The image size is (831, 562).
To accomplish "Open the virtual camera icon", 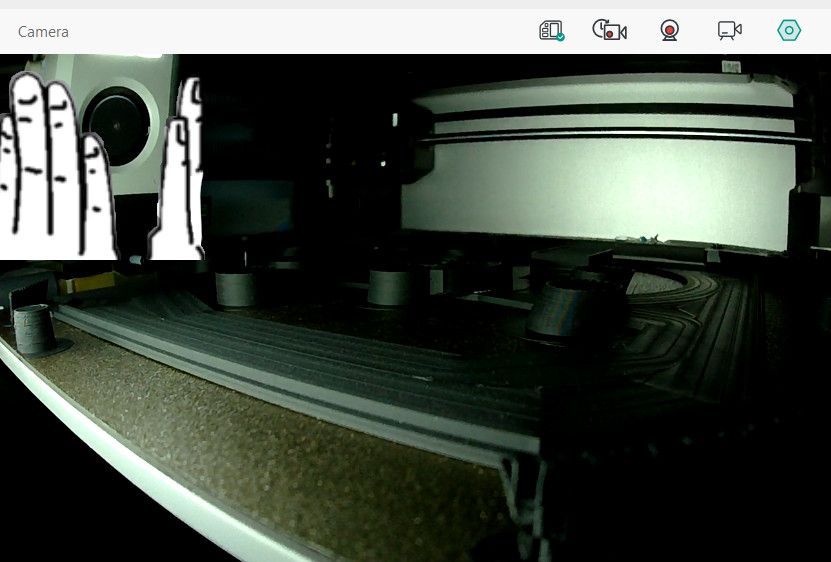I will pos(730,30).
